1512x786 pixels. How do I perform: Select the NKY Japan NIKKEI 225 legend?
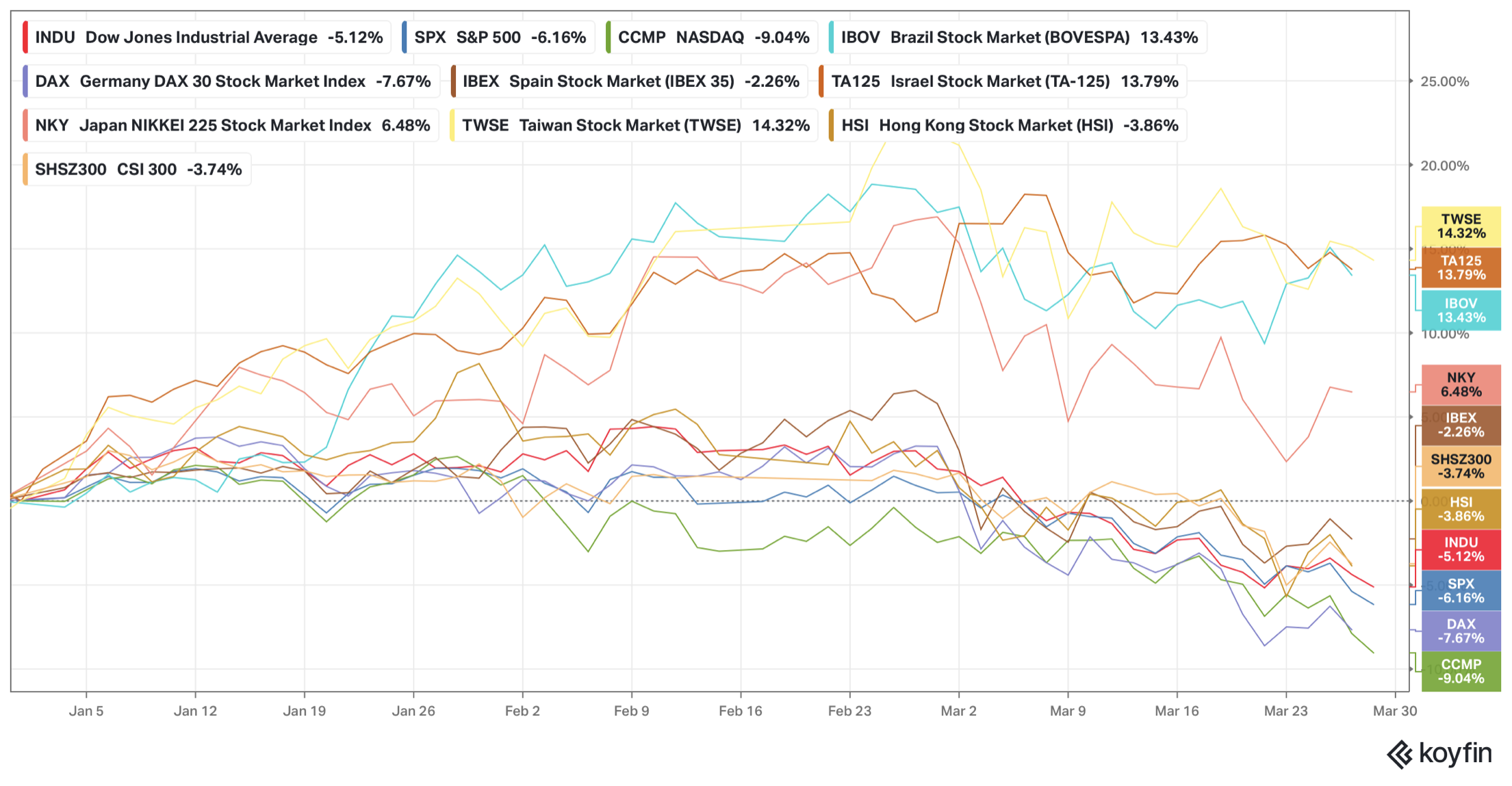(231, 125)
